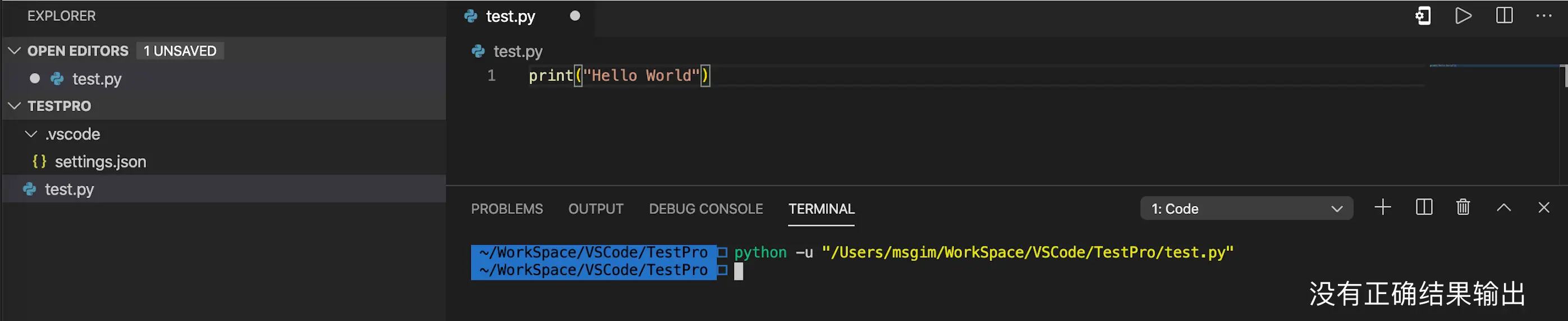Split the editor to the right

(x=1504, y=16)
